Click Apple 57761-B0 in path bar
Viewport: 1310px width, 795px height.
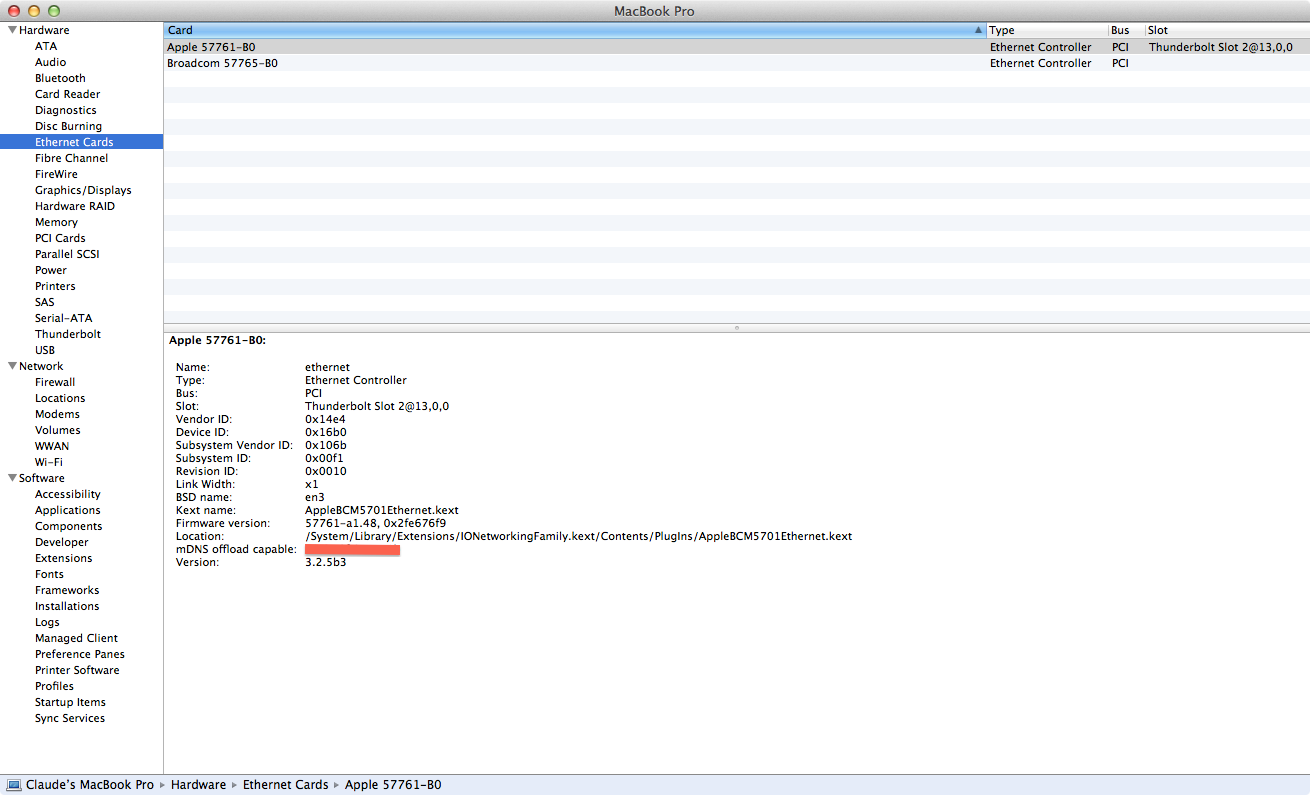click(393, 785)
